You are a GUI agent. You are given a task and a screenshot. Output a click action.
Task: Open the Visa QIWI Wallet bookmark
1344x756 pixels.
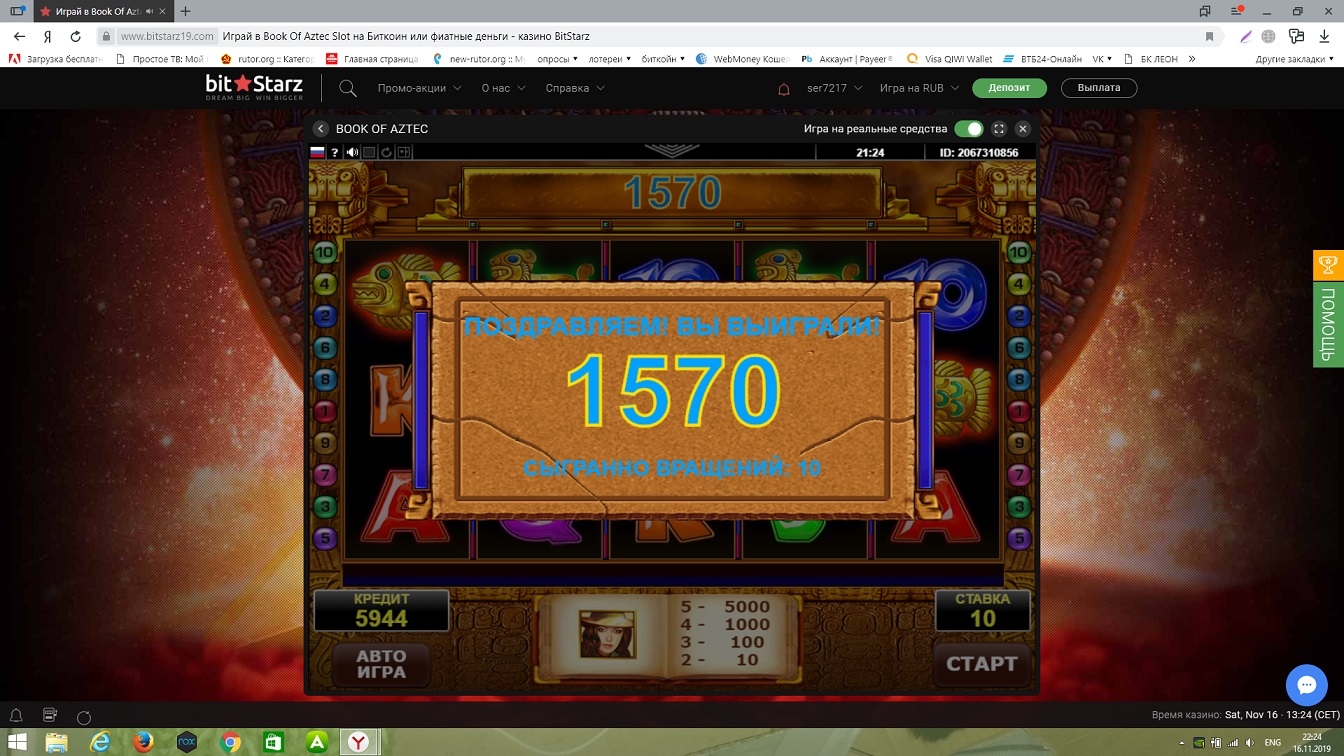(949, 59)
